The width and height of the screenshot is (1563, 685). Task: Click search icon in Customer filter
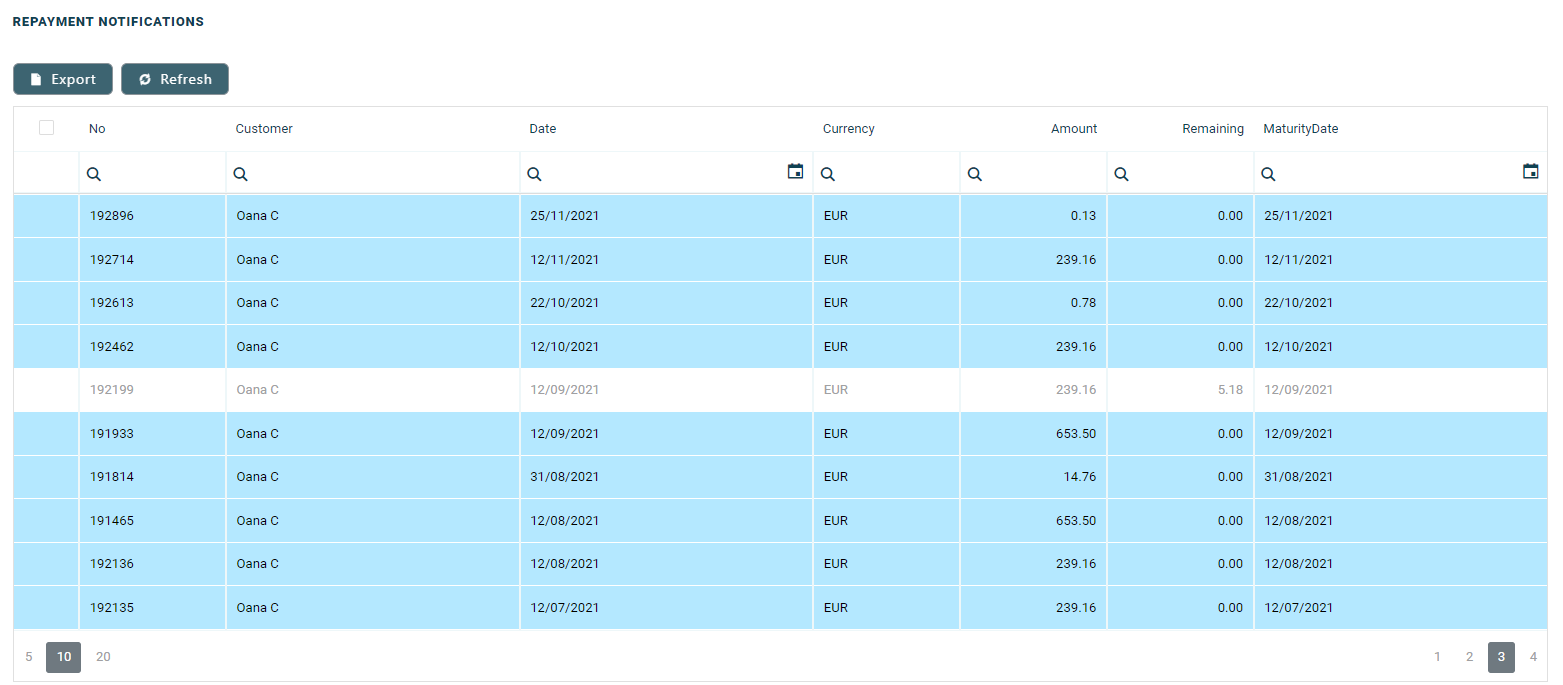241,174
